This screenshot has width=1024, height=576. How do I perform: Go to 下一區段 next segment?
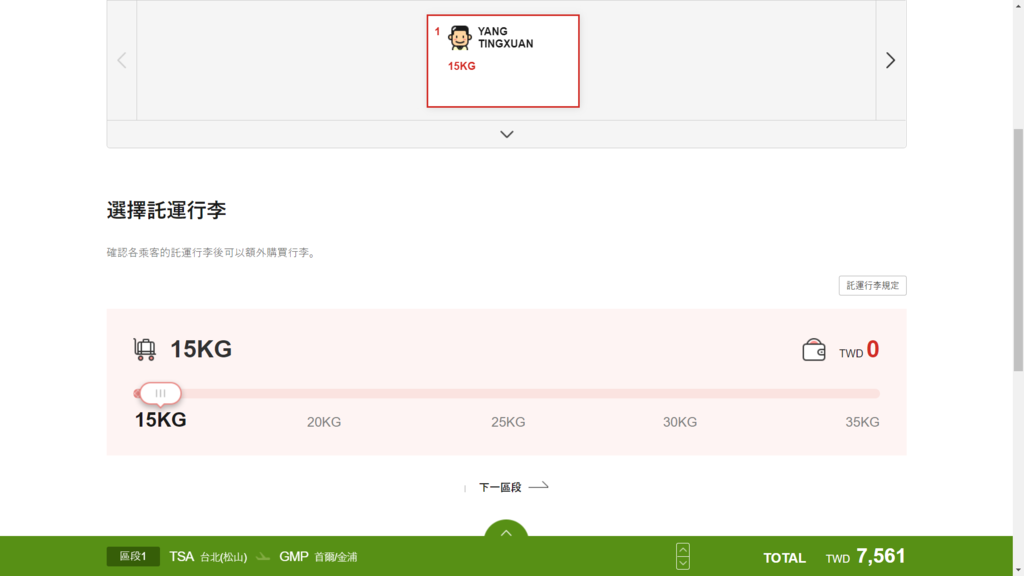[x=513, y=487]
